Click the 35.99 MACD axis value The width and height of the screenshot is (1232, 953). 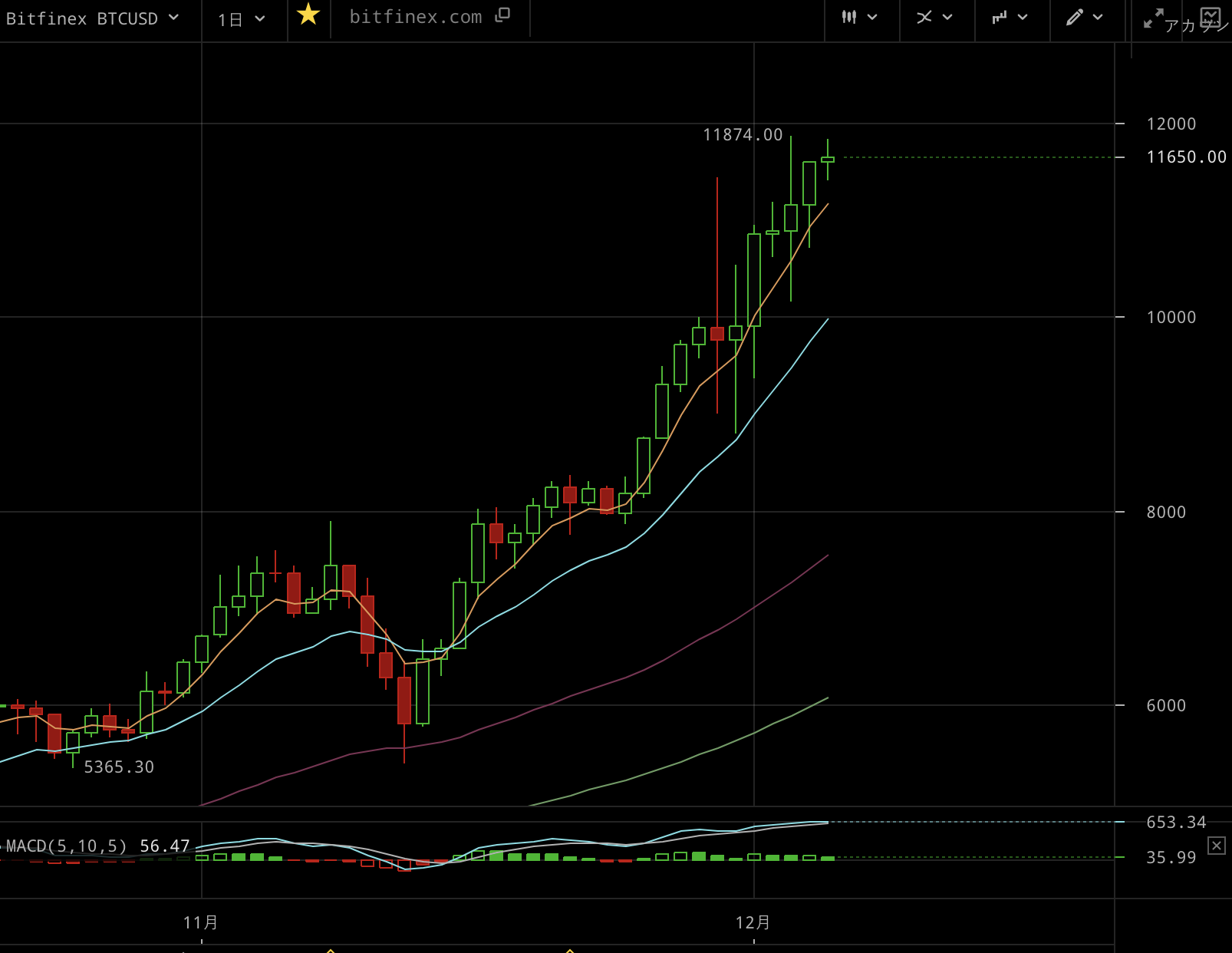coord(1171,858)
